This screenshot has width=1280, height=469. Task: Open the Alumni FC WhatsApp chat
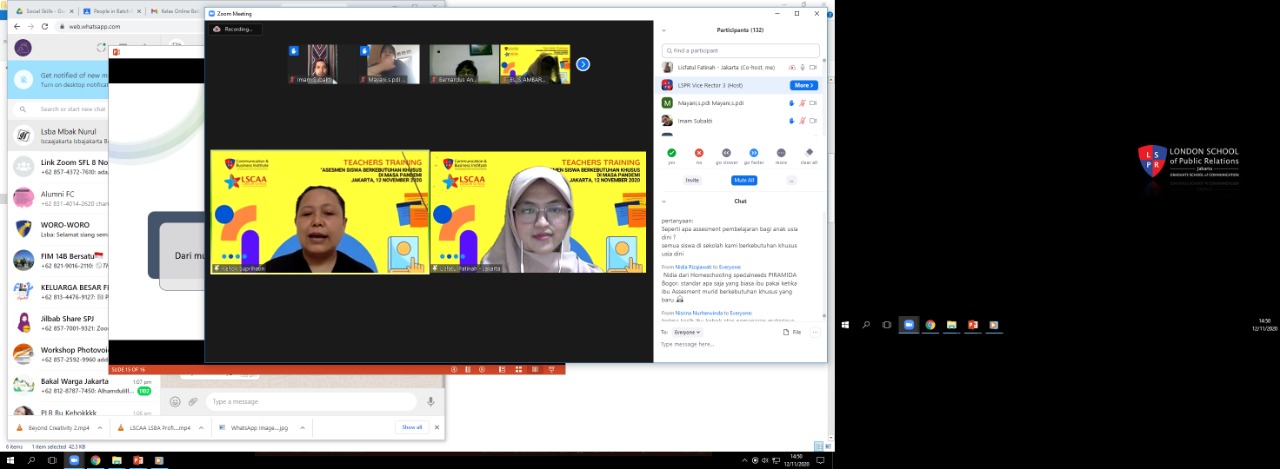point(58,197)
